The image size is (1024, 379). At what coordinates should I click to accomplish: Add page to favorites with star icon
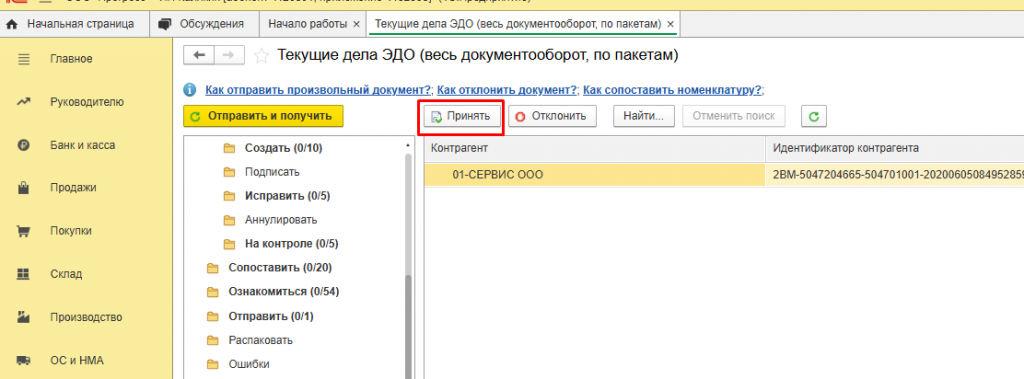point(261,56)
